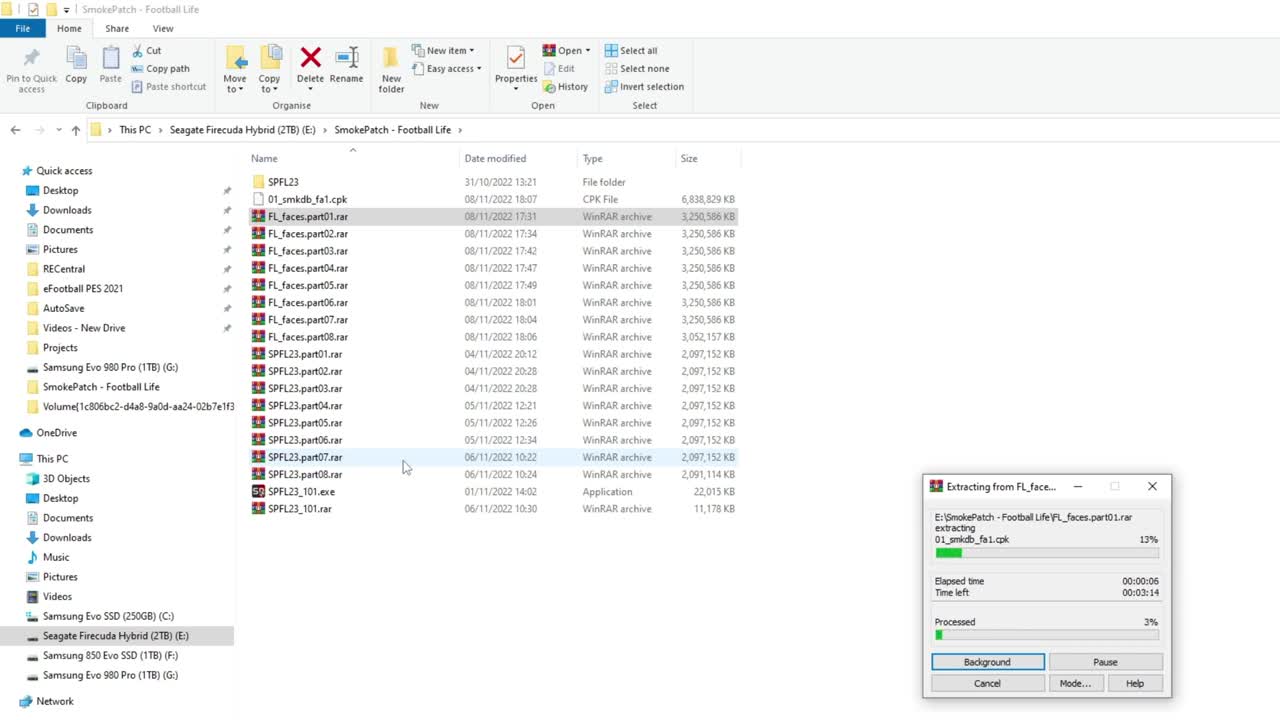This screenshot has height=720, width=1280.
Task: Click the Rename icon
Action: click(x=346, y=58)
